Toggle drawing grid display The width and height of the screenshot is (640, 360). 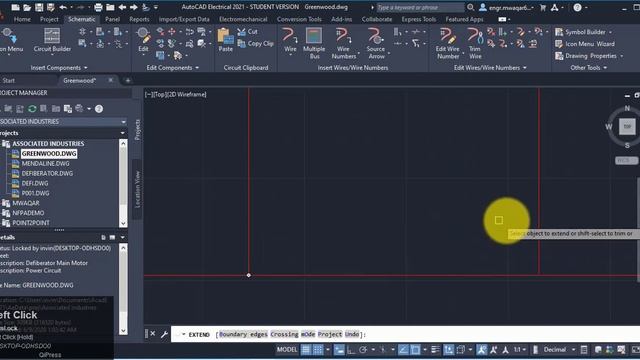(x=306, y=350)
